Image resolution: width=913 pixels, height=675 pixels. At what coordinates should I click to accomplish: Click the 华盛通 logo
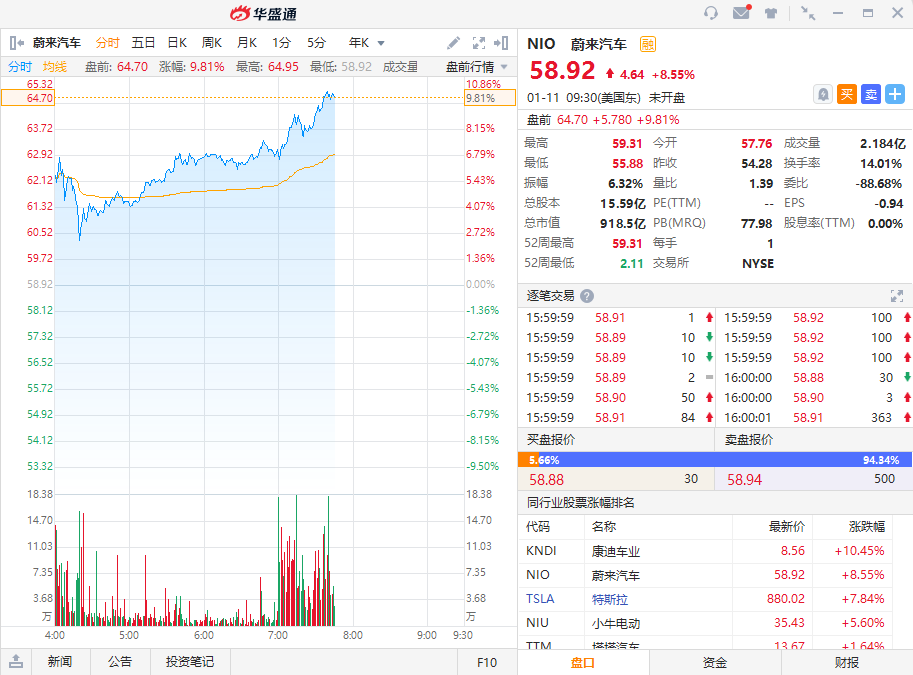[263, 13]
